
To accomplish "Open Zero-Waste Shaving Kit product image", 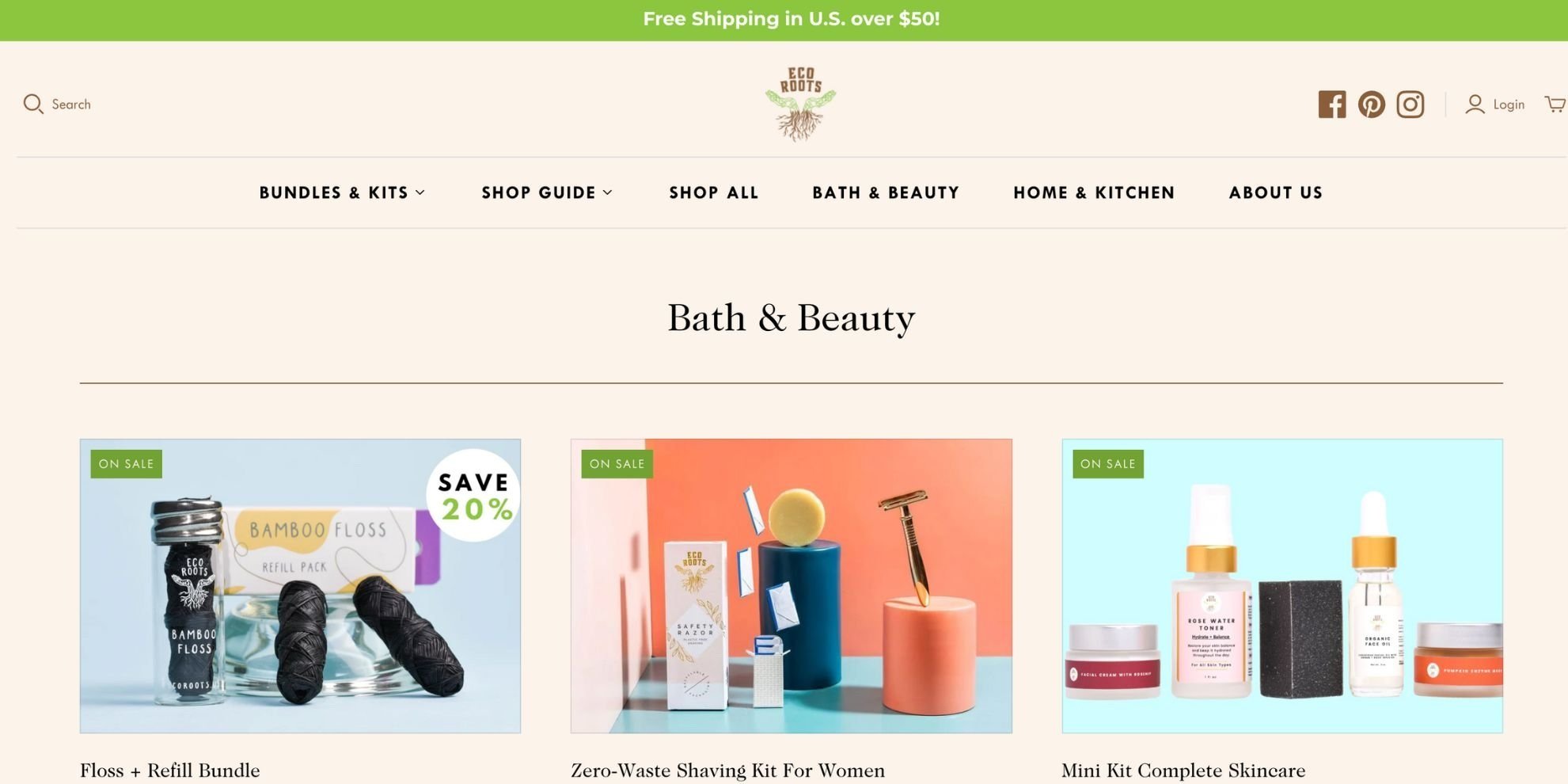I will click(792, 586).
